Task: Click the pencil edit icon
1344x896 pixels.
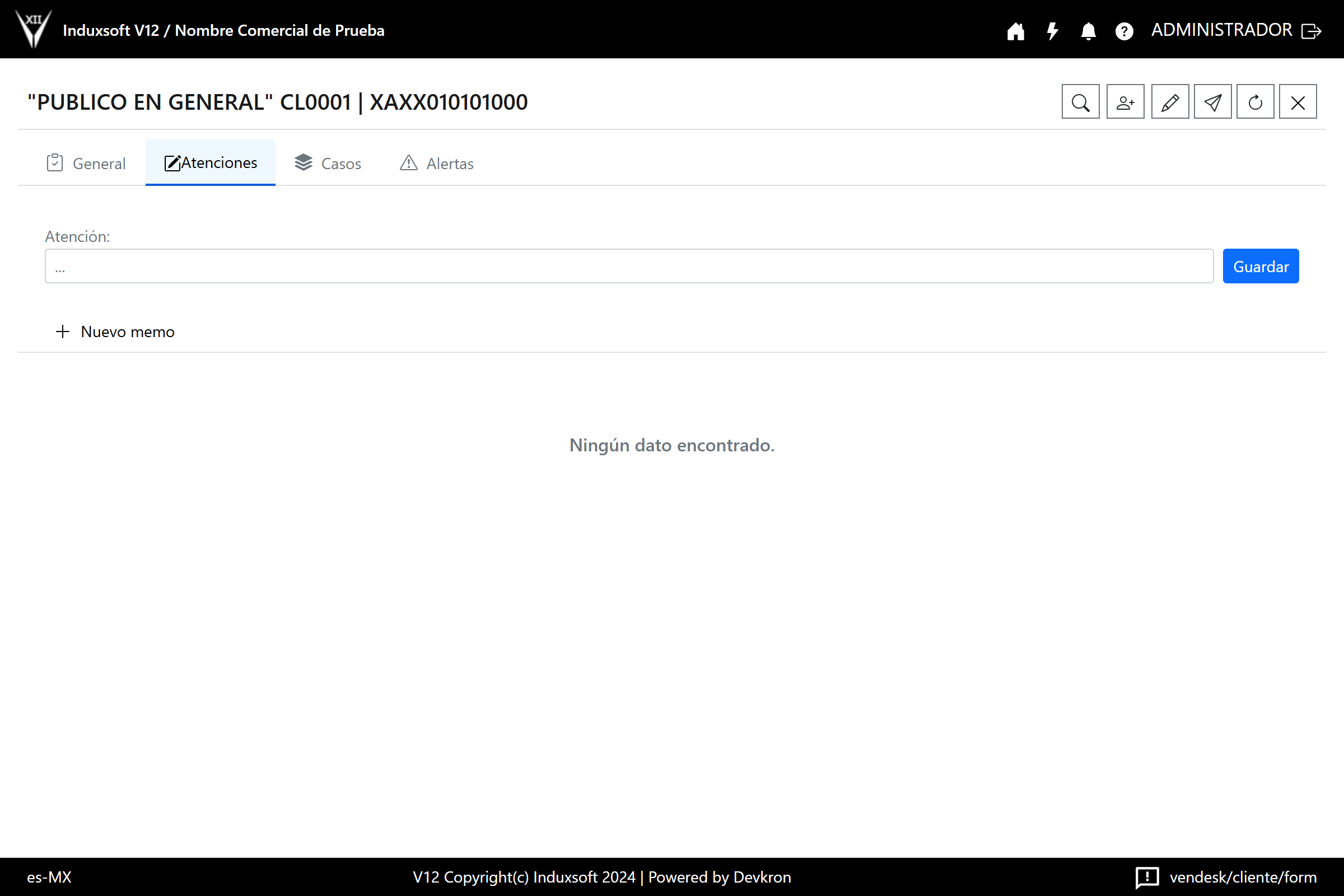Action: point(1170,102)
